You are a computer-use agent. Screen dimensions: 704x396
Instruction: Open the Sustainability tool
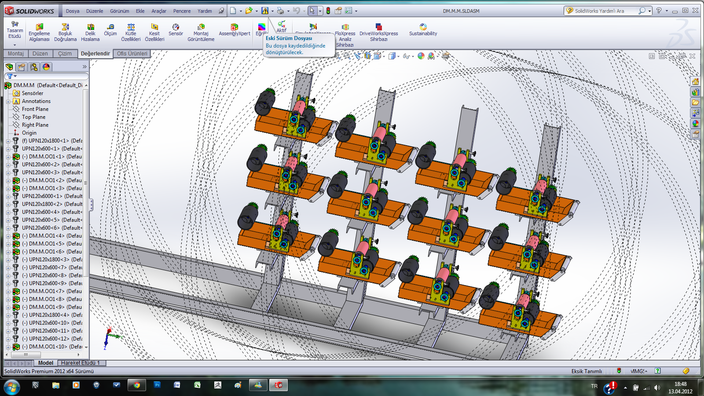pos(423,30)
